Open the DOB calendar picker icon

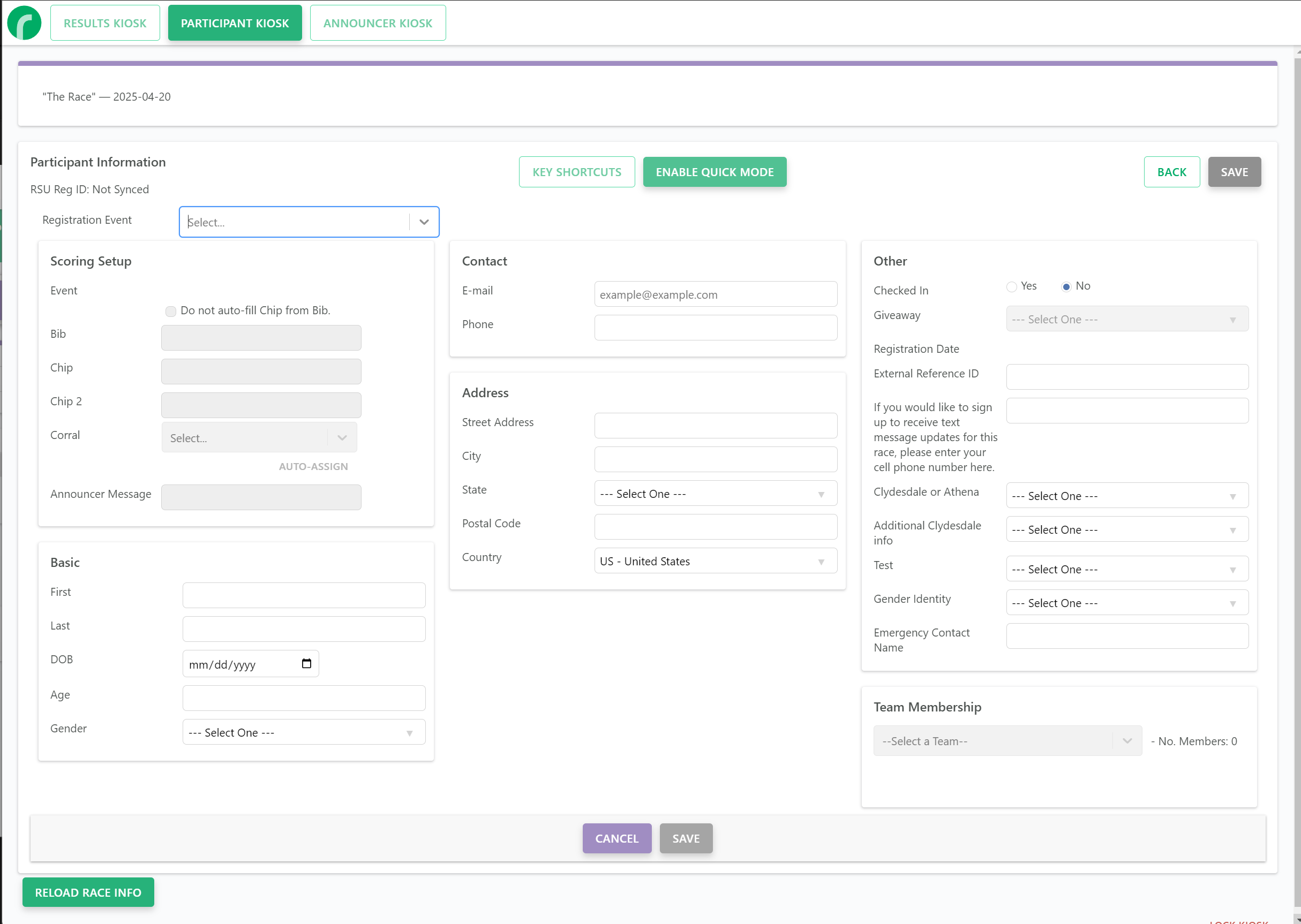[306, 663]
